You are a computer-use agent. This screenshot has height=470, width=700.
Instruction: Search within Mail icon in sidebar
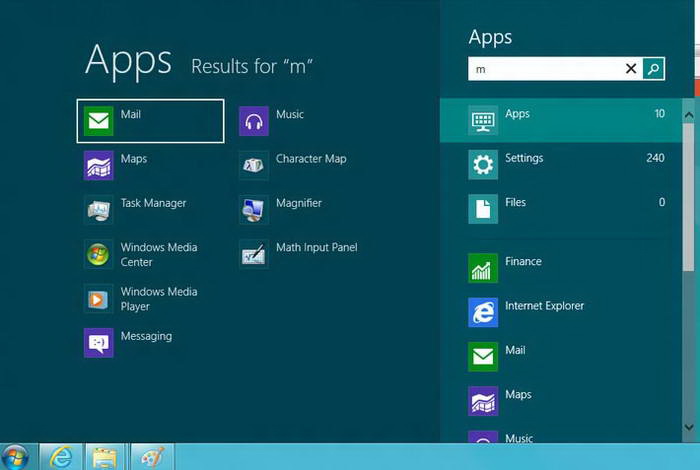(483, 357)
